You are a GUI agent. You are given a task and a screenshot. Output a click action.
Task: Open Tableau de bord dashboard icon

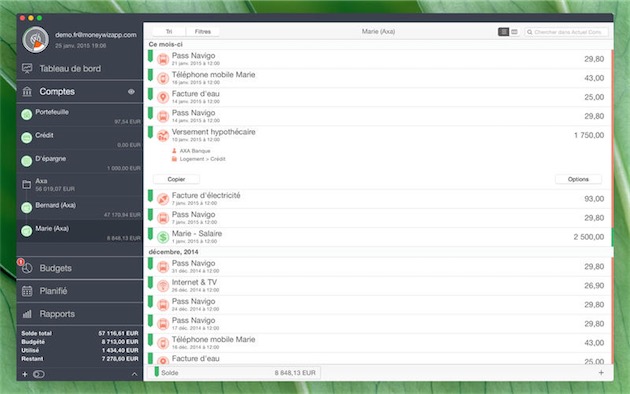point(27,69)
